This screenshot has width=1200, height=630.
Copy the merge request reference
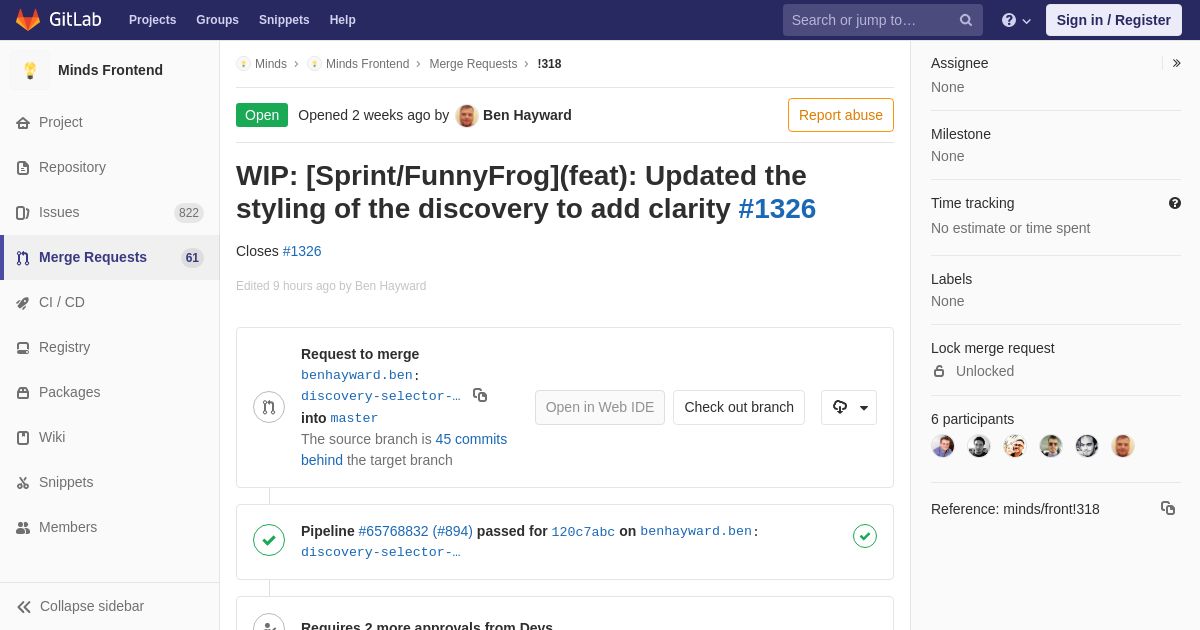(x=1167, y=508)
